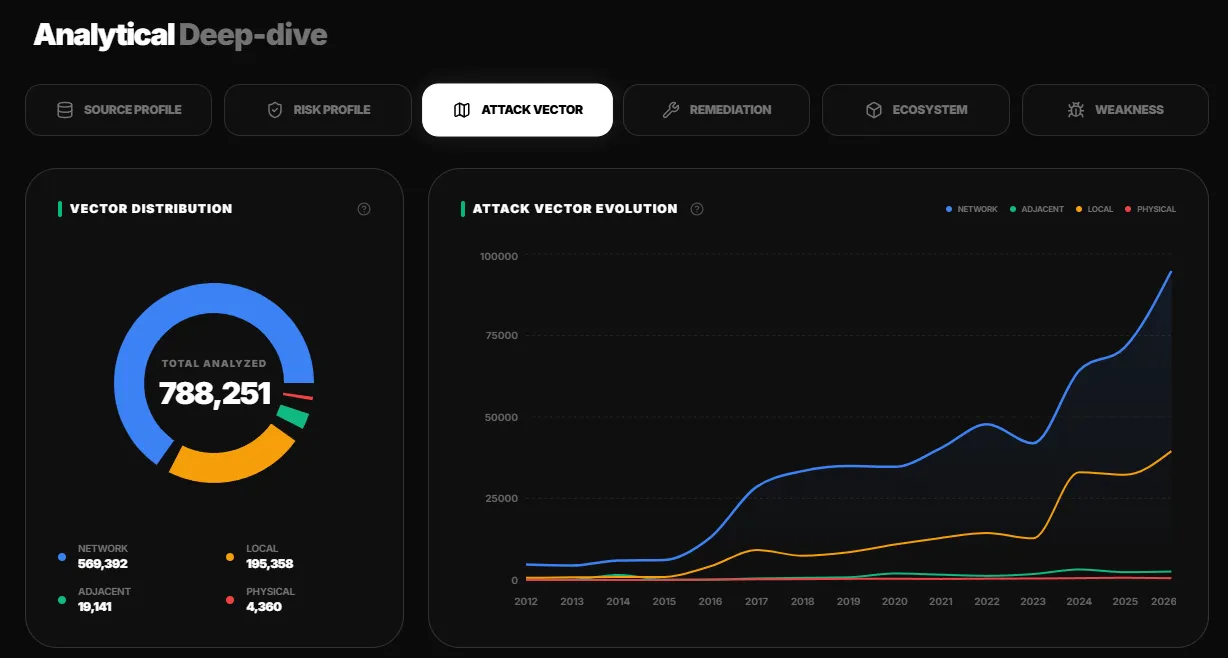Click the shield icon on Risk Profile
The height and width of the screenshot is (658, 1228).
click(275, 110)
